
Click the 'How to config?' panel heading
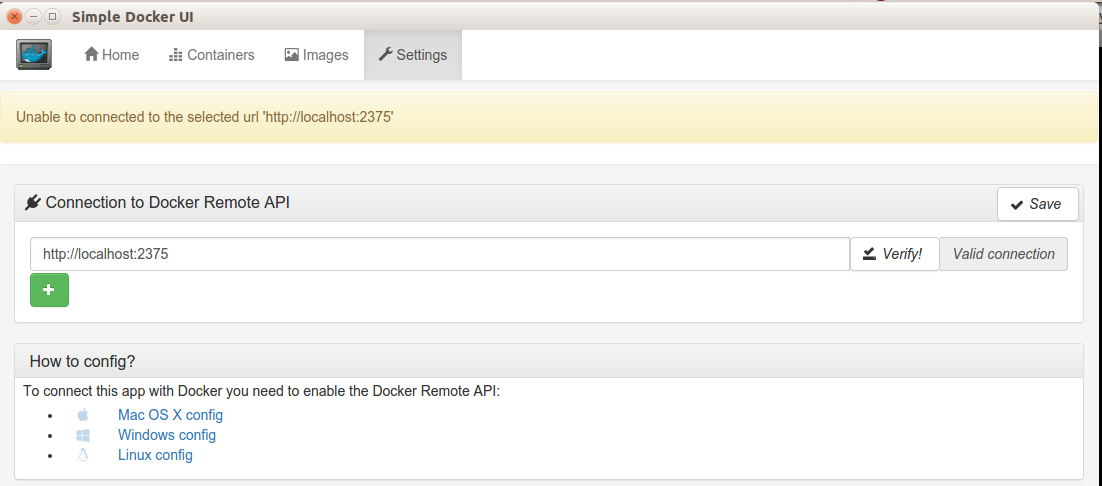pos(82,362)
